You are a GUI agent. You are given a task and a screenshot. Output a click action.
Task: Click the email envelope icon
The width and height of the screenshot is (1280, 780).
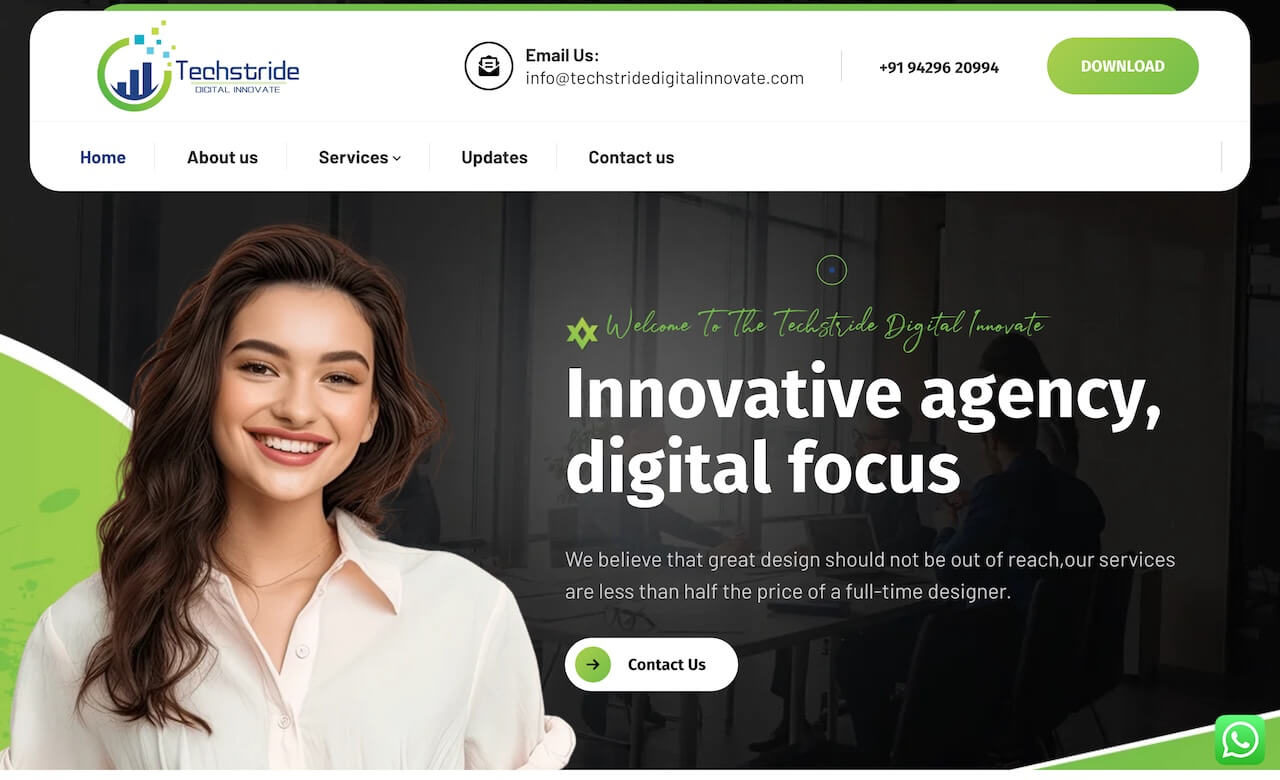pyautogui.click(x=489, y=66)
